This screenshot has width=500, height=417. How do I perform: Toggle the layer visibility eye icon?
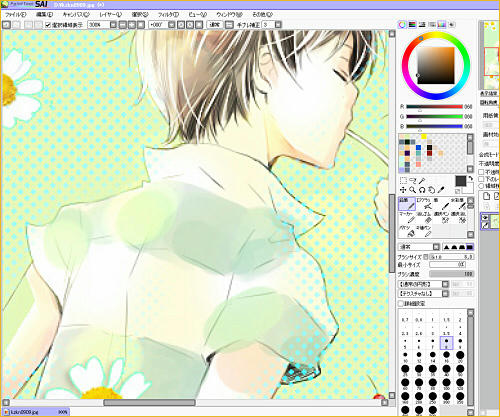click(x=485, y=217)
